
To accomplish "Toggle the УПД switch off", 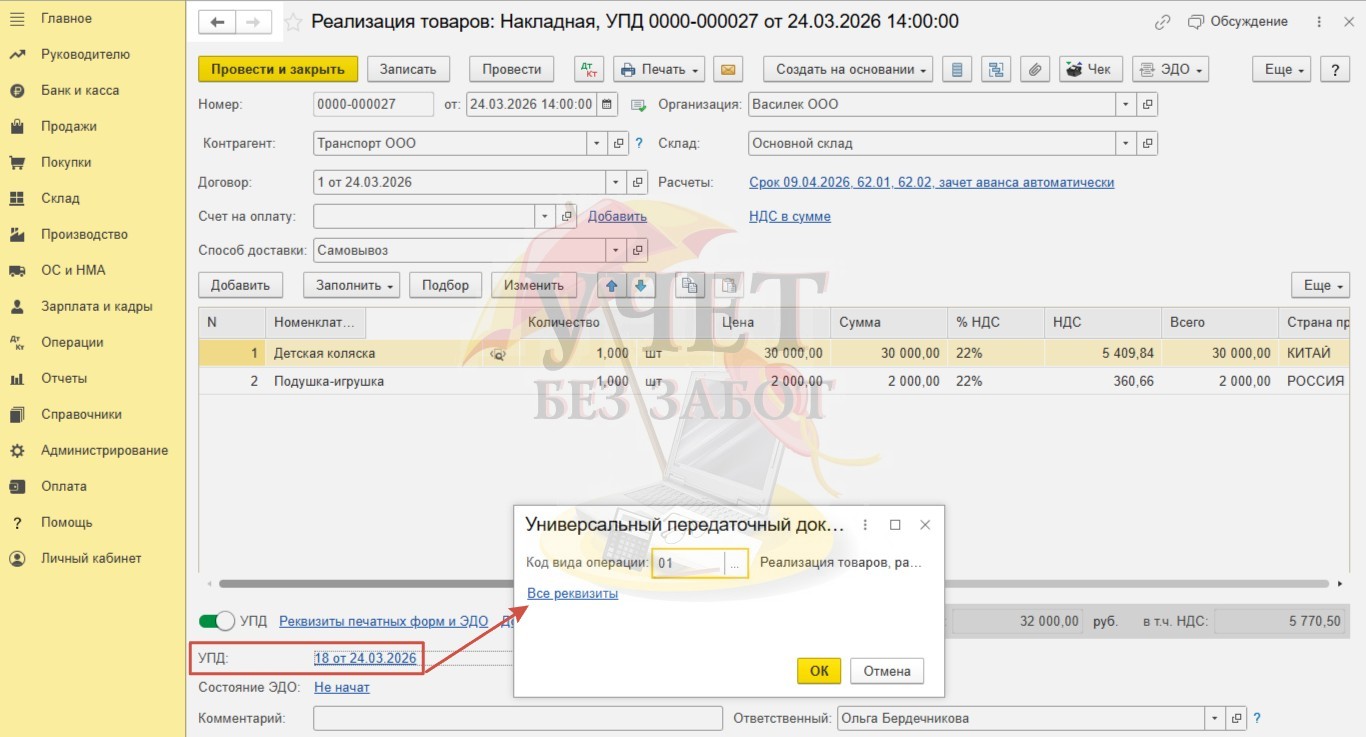I will 217,621.
